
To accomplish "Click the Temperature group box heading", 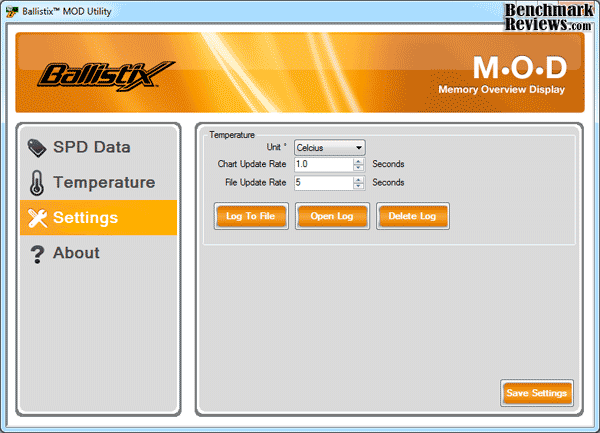I will tap(232, 135).
